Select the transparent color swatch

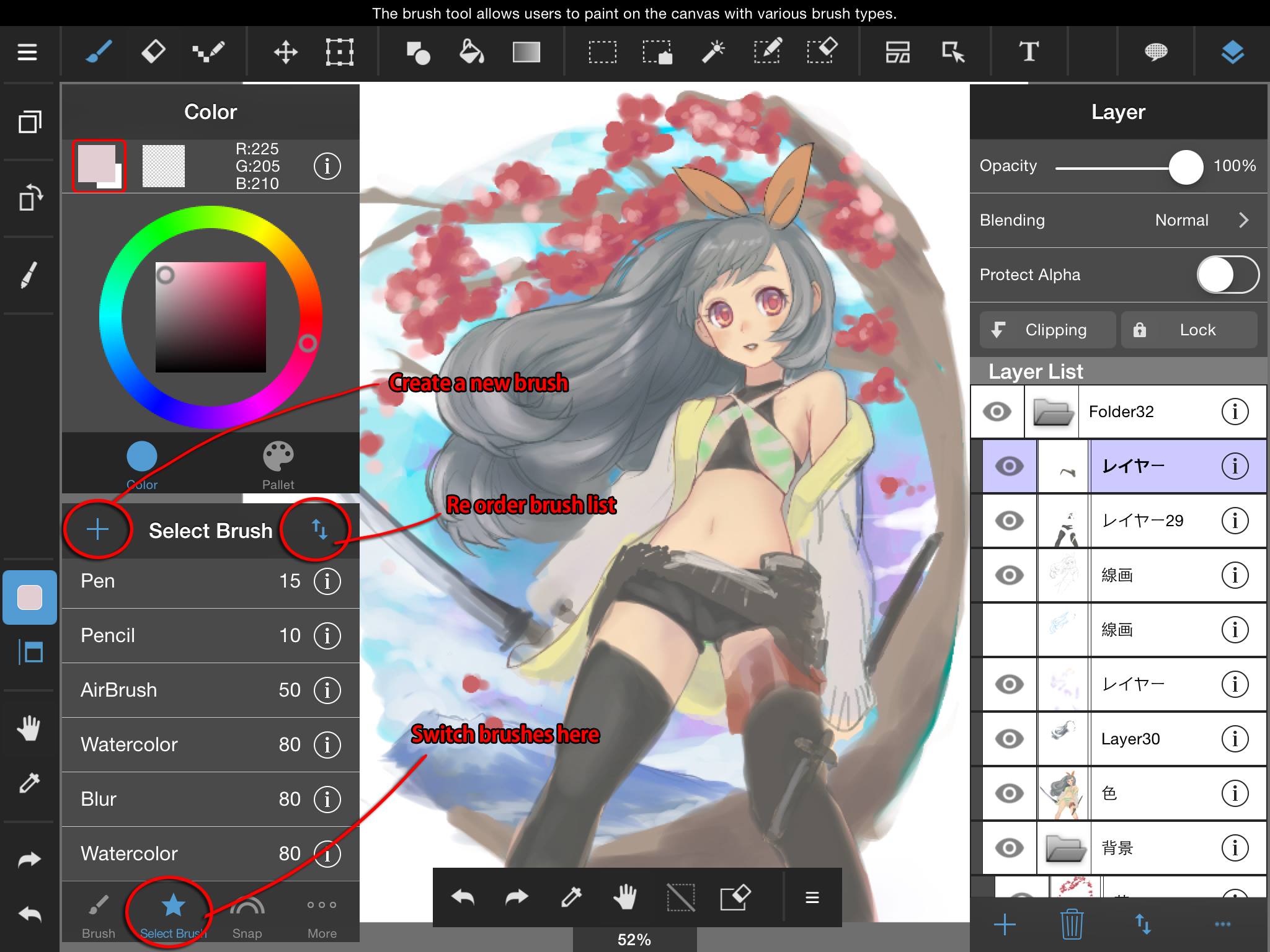coord(164,165)
